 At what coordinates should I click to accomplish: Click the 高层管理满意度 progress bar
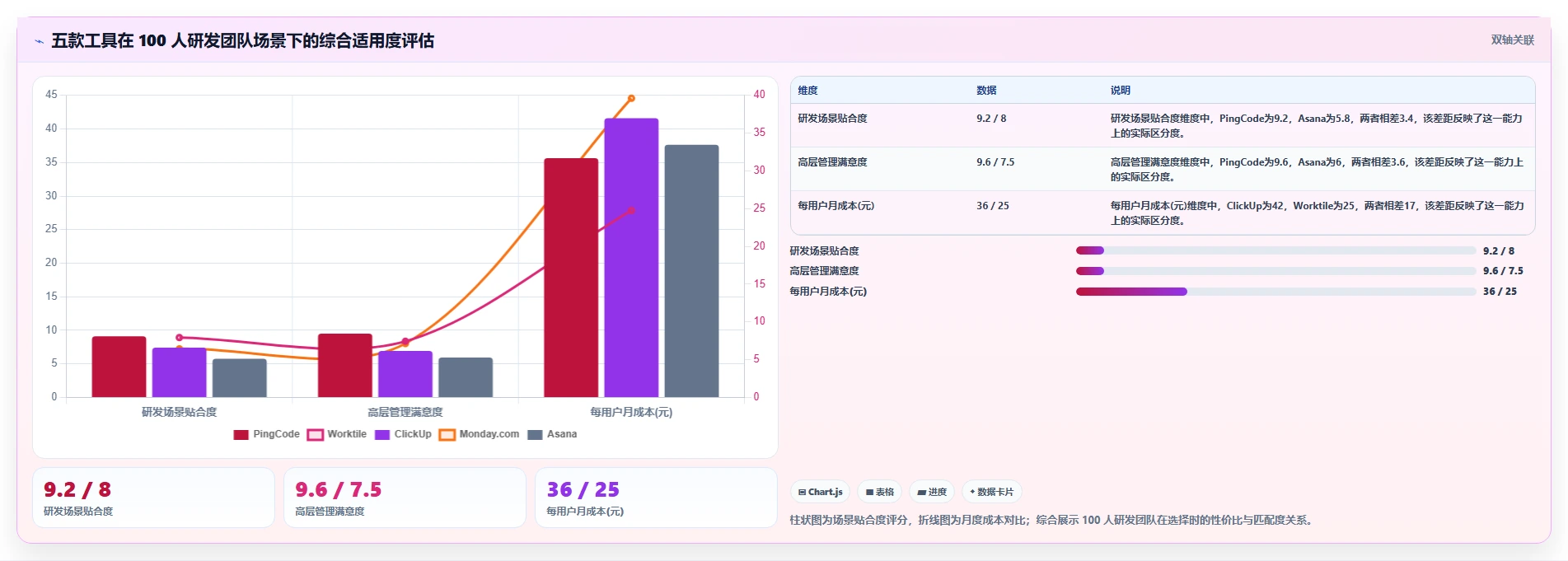[x=1275, y=270]
